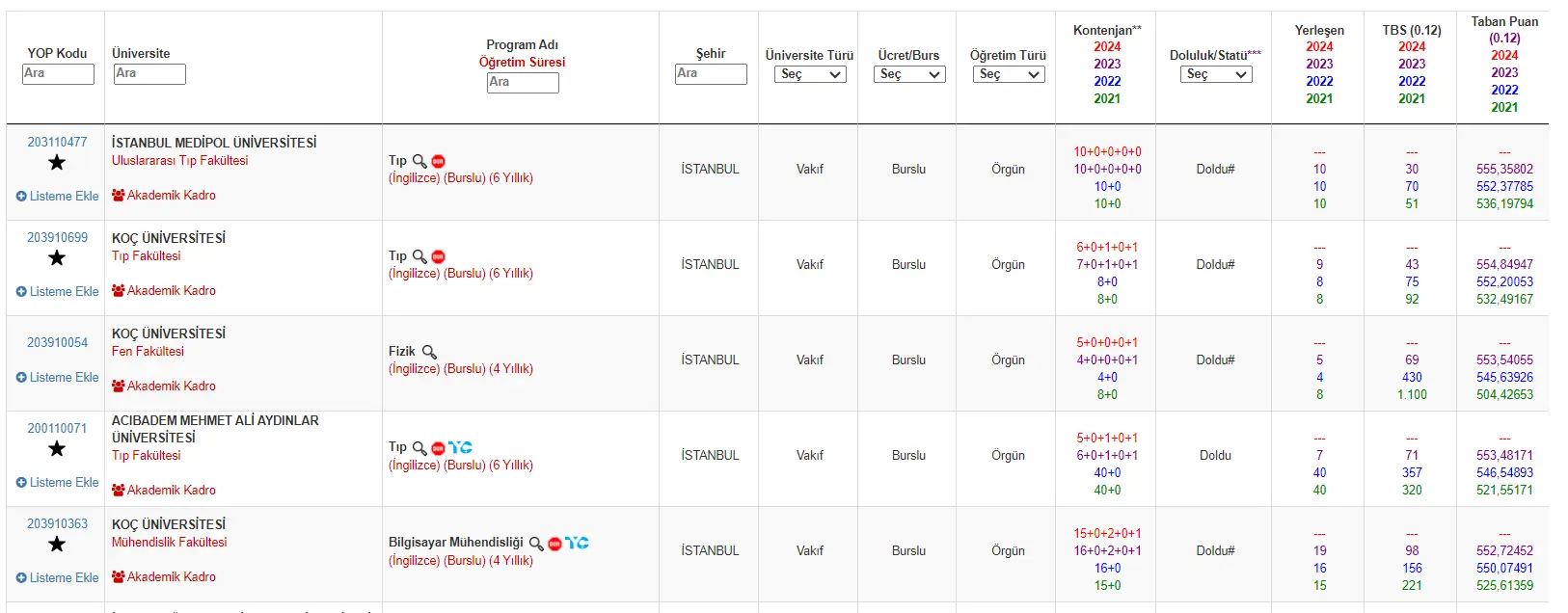The height and width of the screenshot is (613, 1568).
Task: Click the star icon under code 200110071
Action: pyautogui.click(x=57, y=449)
